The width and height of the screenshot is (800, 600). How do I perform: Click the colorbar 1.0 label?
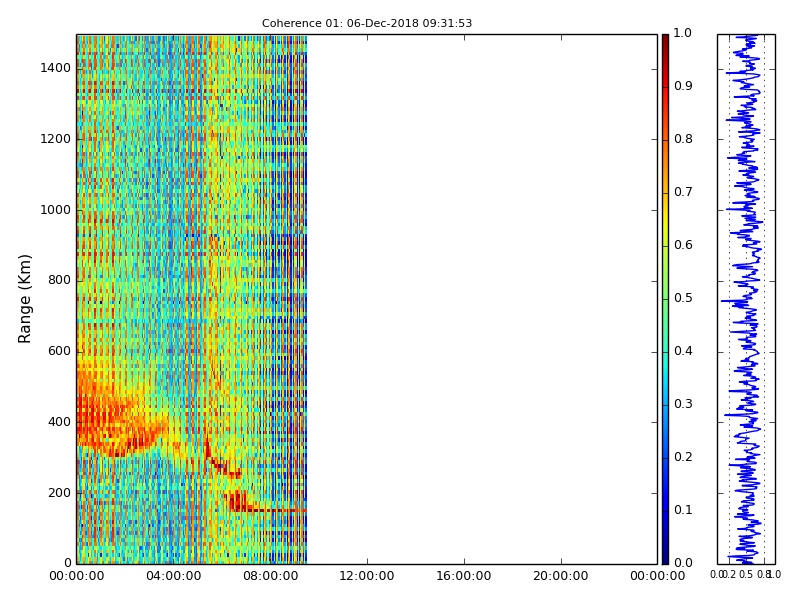[683, 33]
